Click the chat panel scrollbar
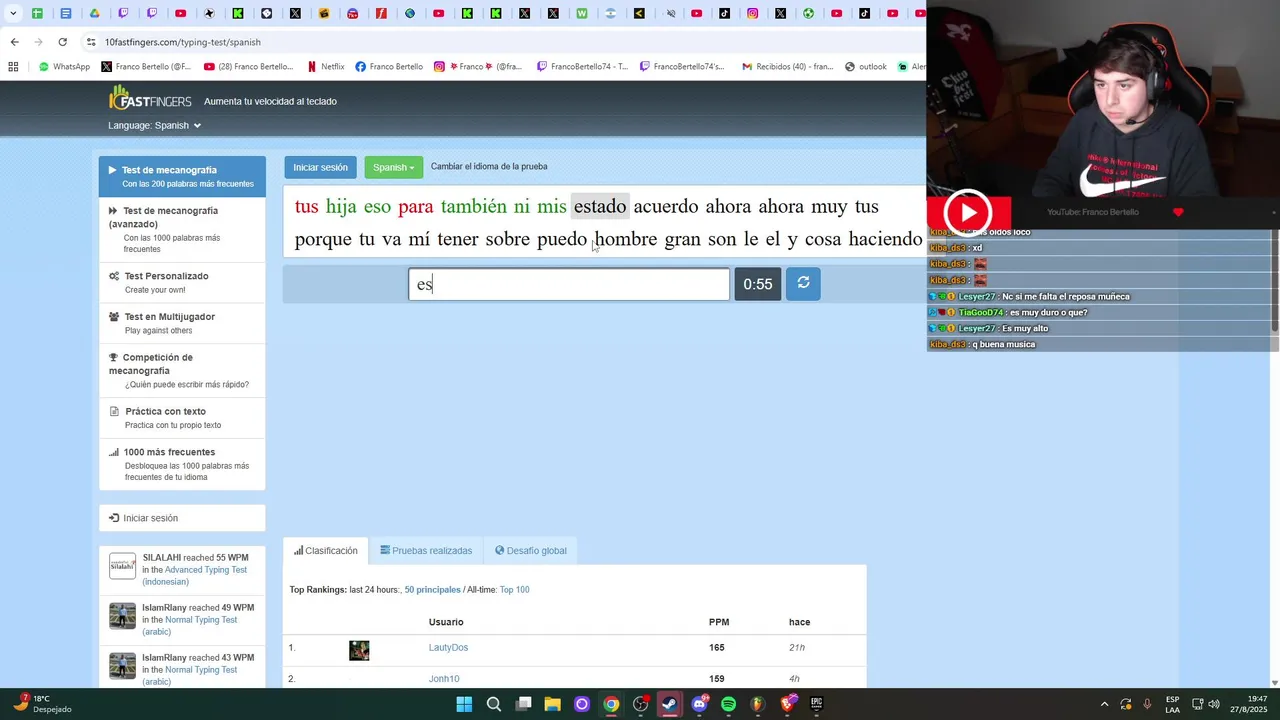 click(1275, 282)
